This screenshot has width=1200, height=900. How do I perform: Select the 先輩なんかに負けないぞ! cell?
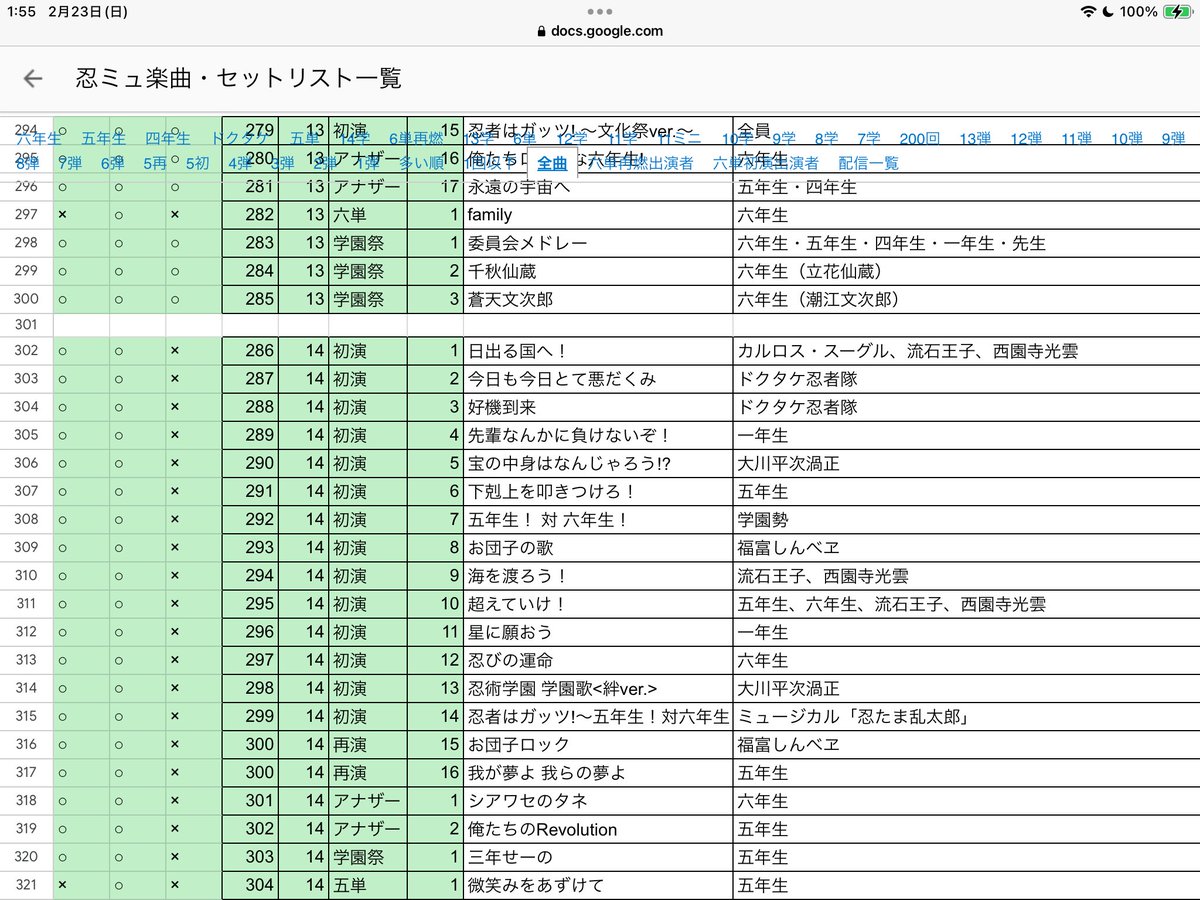tap(598, 435)
